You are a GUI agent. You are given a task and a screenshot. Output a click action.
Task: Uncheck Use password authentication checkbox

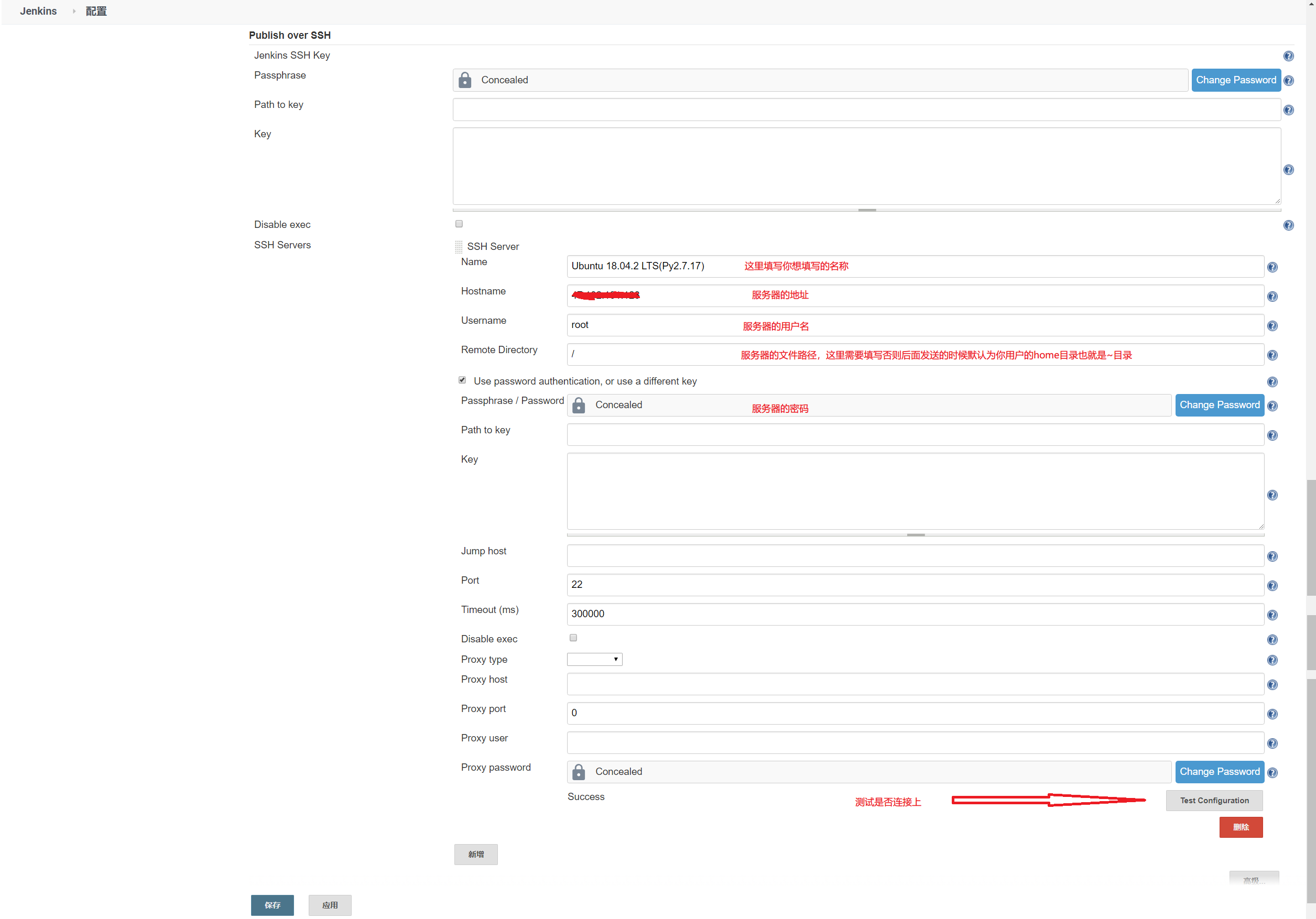click(462, 380)
